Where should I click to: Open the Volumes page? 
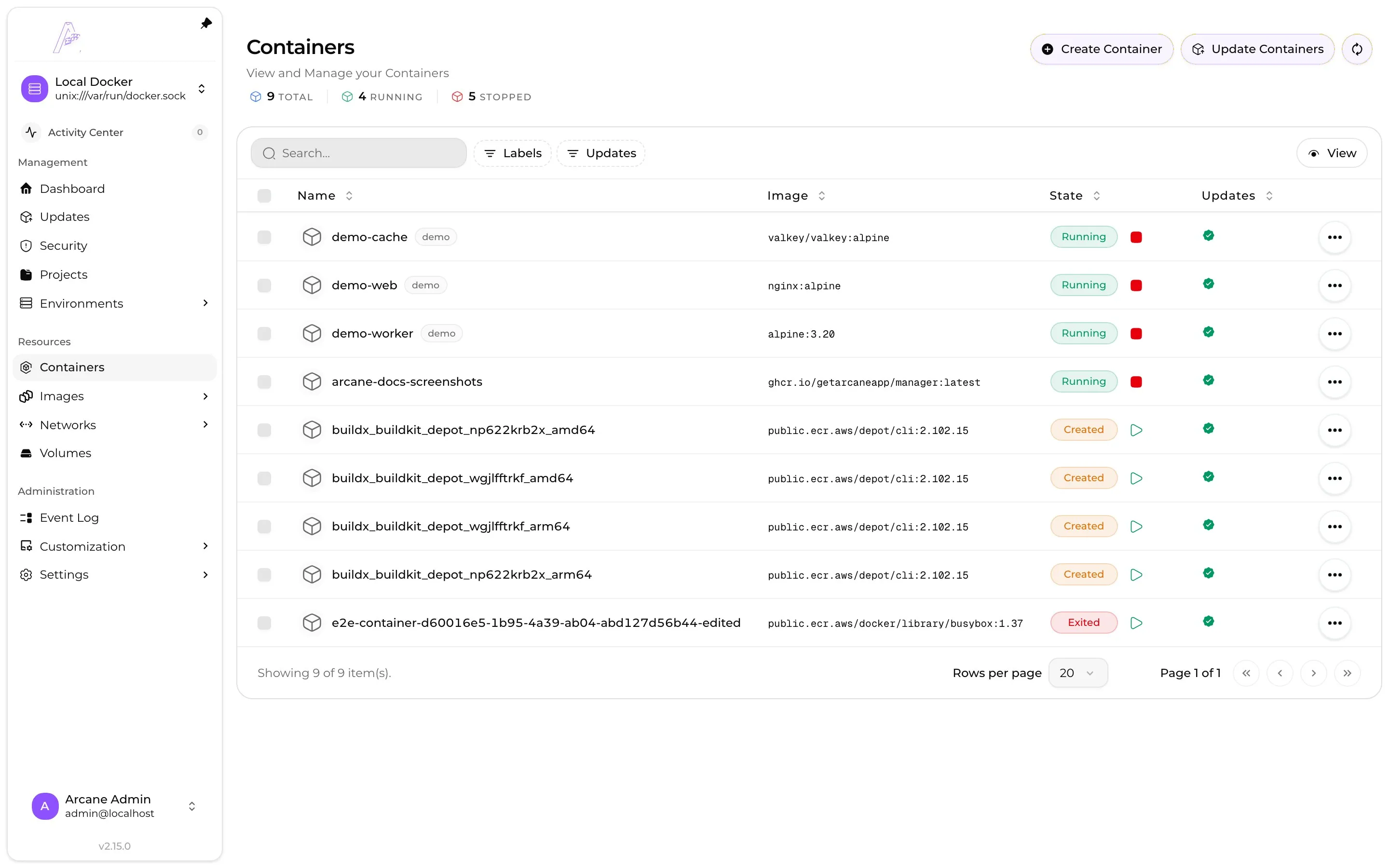point(114,453)
